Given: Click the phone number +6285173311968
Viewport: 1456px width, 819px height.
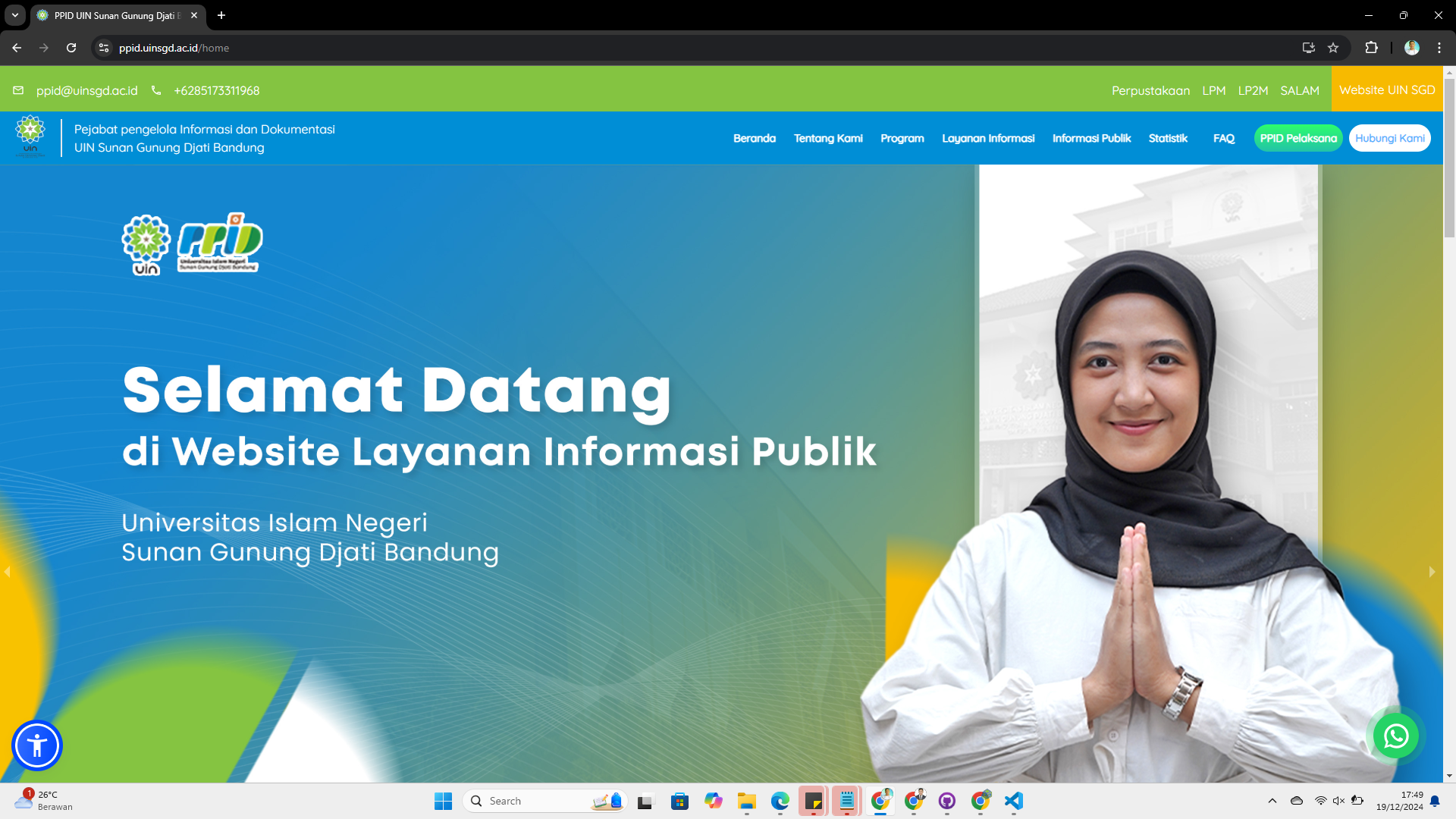Looking at the screenshot, I should [217, 90].
